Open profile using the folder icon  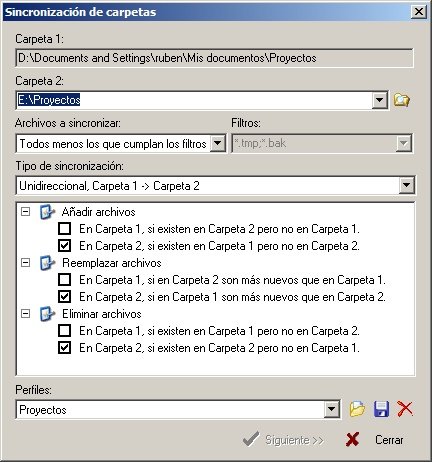pos(357,409)
